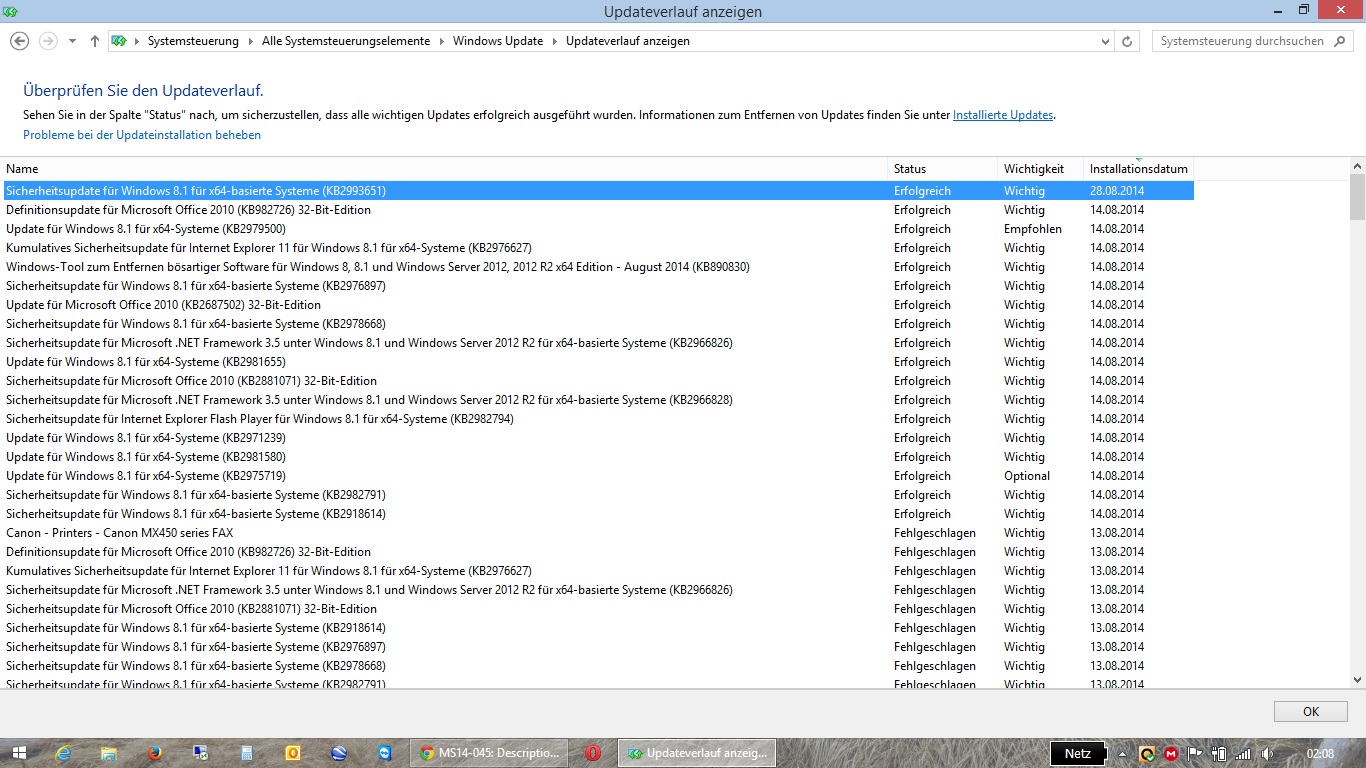This screenshot has height=768, width=1366.
Task: Select the Flash Player KB2982794 update row
Action: tap(598, 419)
